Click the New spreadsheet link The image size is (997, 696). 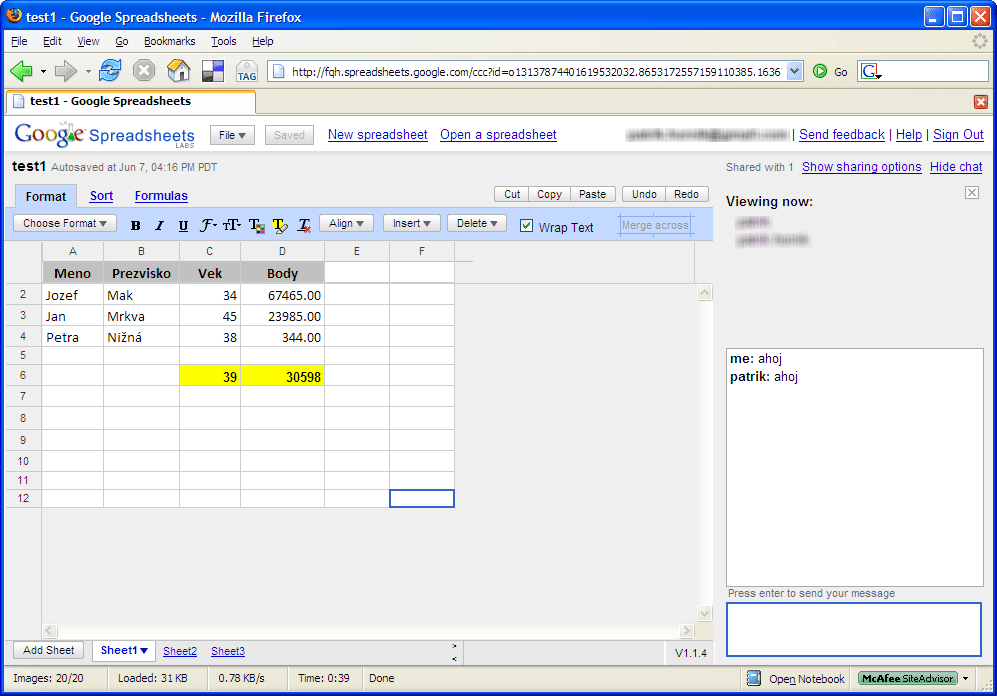click(x=378, y=135)
